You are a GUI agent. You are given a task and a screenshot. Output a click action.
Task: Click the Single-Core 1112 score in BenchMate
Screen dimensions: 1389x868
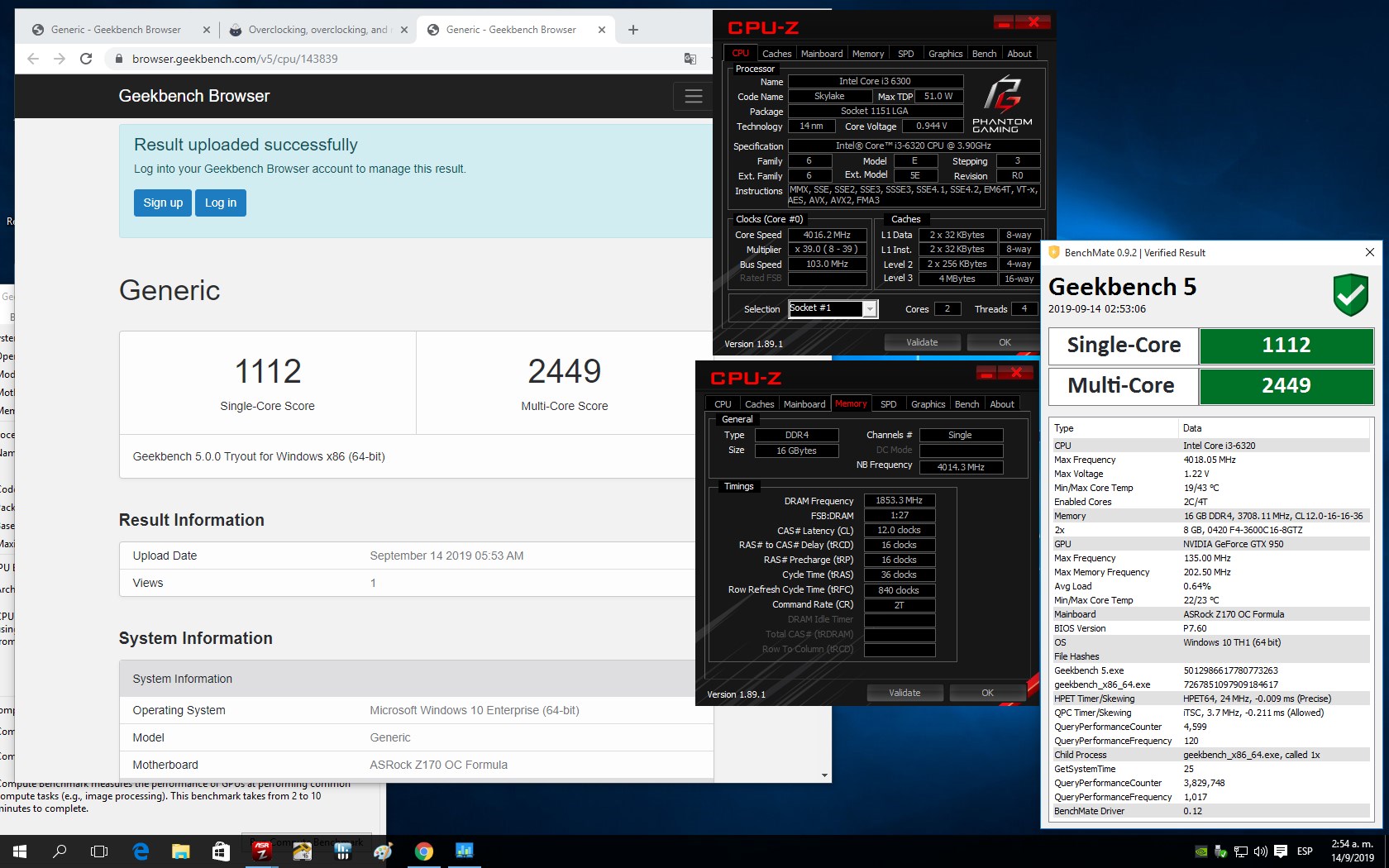coord(1286,346)
